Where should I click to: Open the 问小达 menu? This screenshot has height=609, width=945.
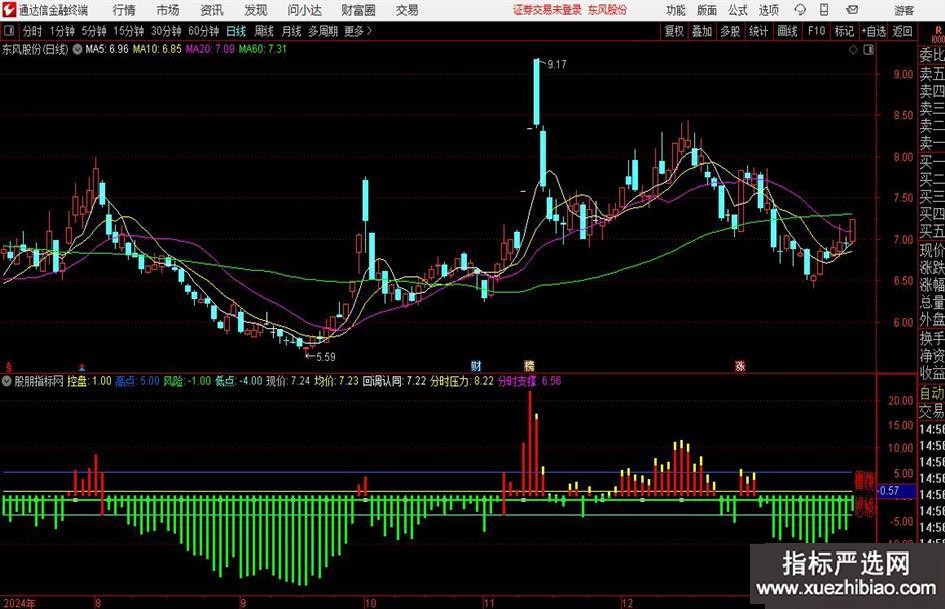(x=304, y=10)
